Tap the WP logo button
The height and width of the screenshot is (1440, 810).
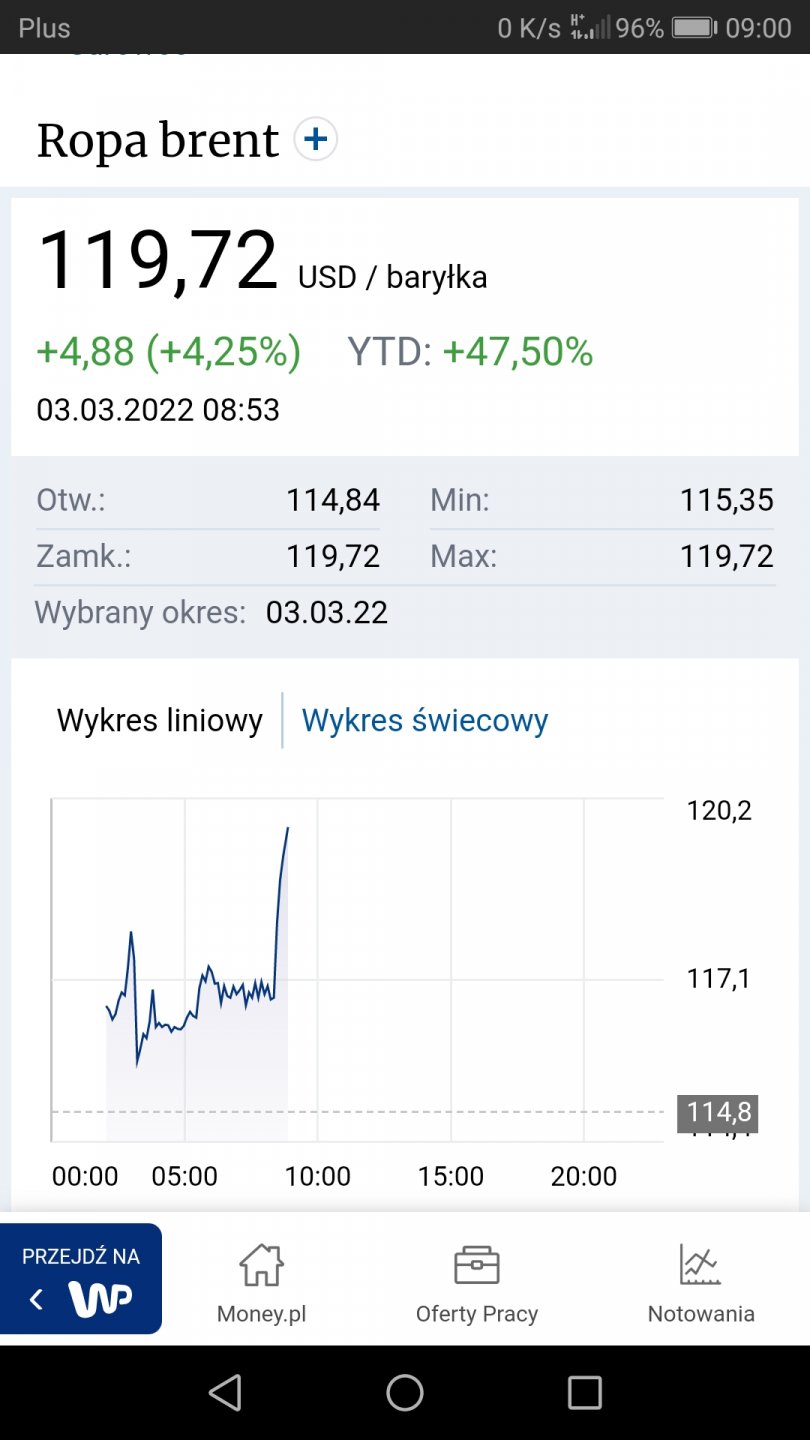pos(100,1299)
